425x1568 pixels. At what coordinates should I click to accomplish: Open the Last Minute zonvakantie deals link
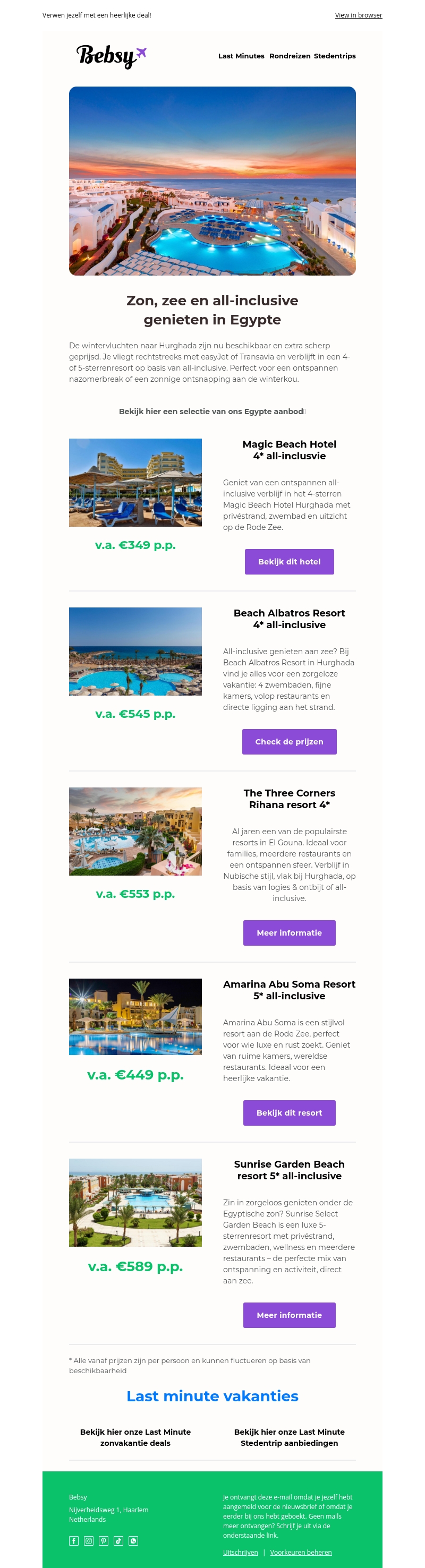coord(135,1437)
